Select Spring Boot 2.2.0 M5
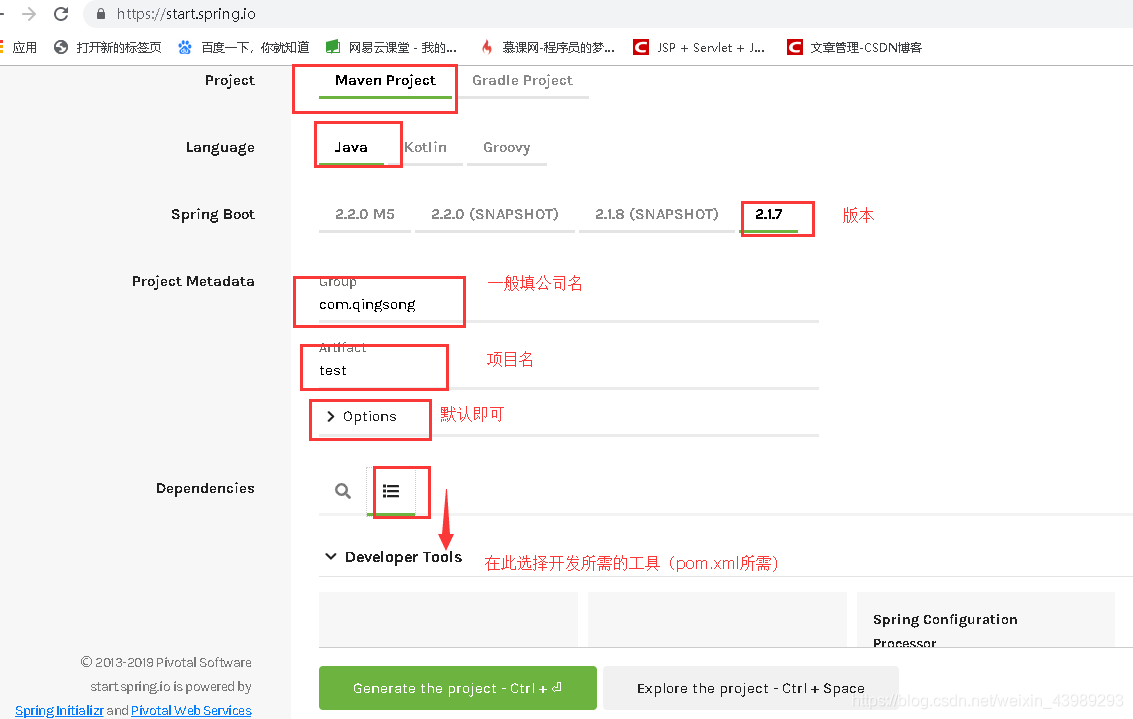1133x719 pixels. (365, 215)
